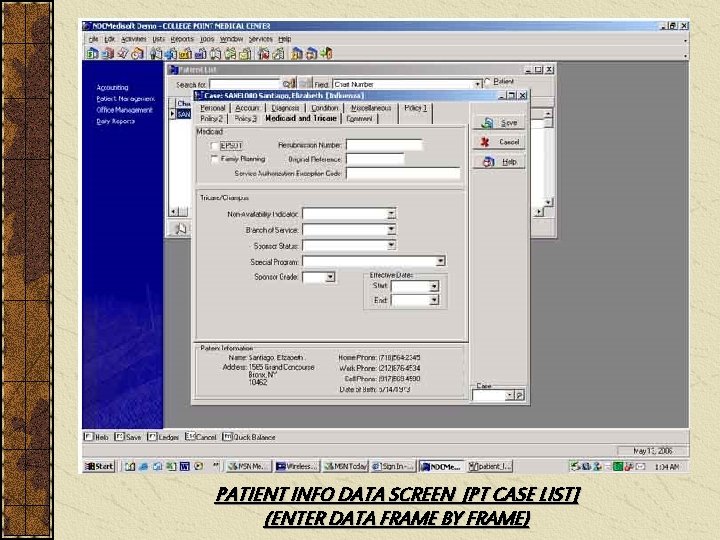Check the Family Planning checkbox
Screen dimensions: 720x540
pos(214,159)
